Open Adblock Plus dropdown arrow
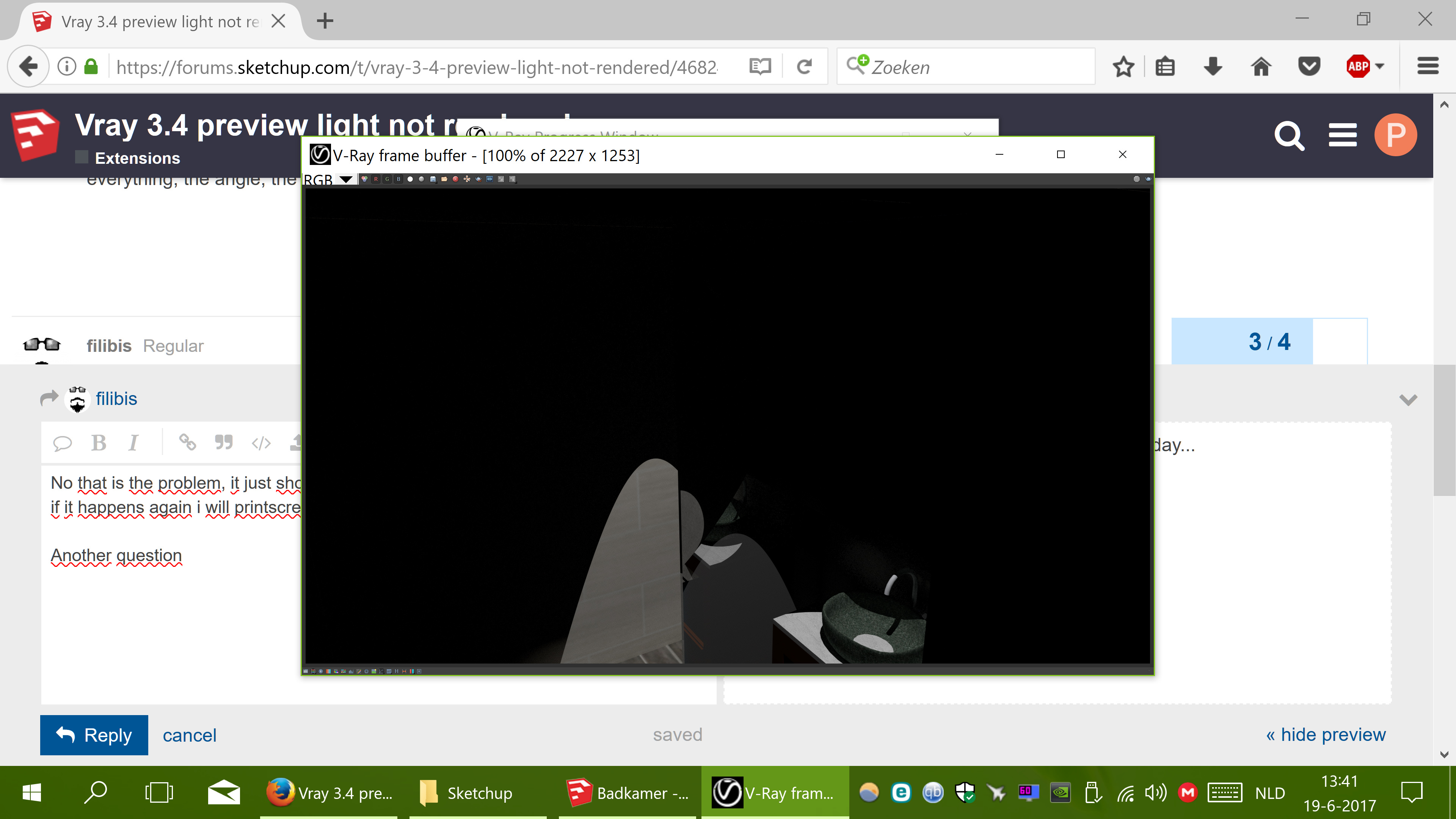 tap(1380, 67)
